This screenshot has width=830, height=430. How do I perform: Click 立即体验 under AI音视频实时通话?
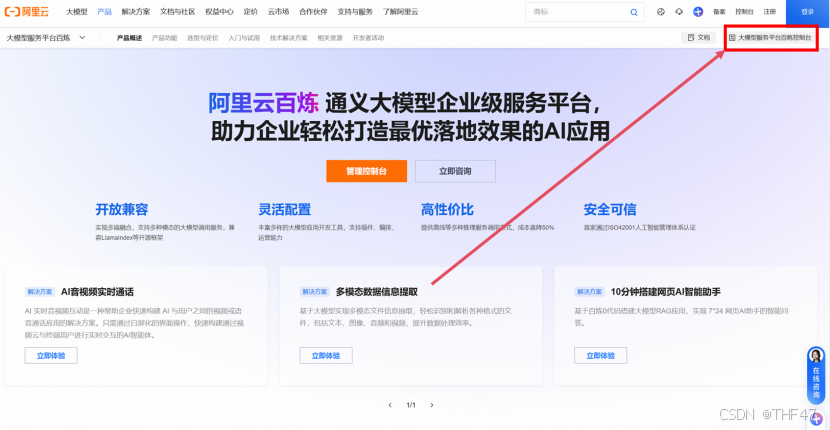51,355
